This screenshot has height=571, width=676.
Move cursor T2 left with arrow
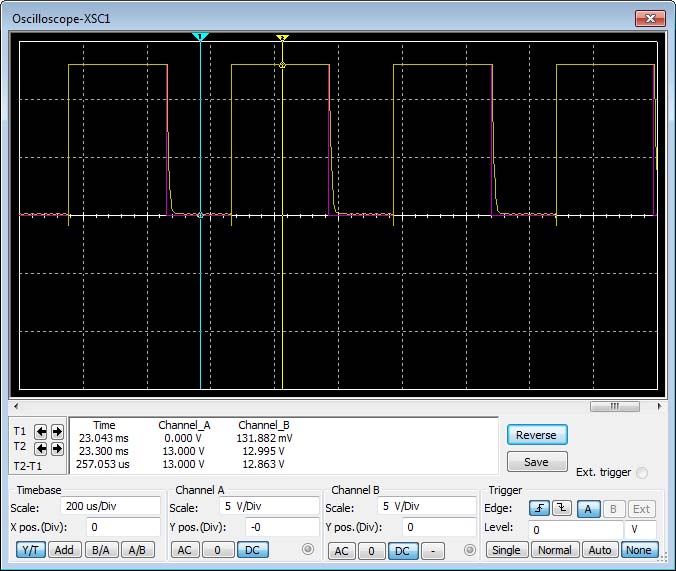(41, 449)
